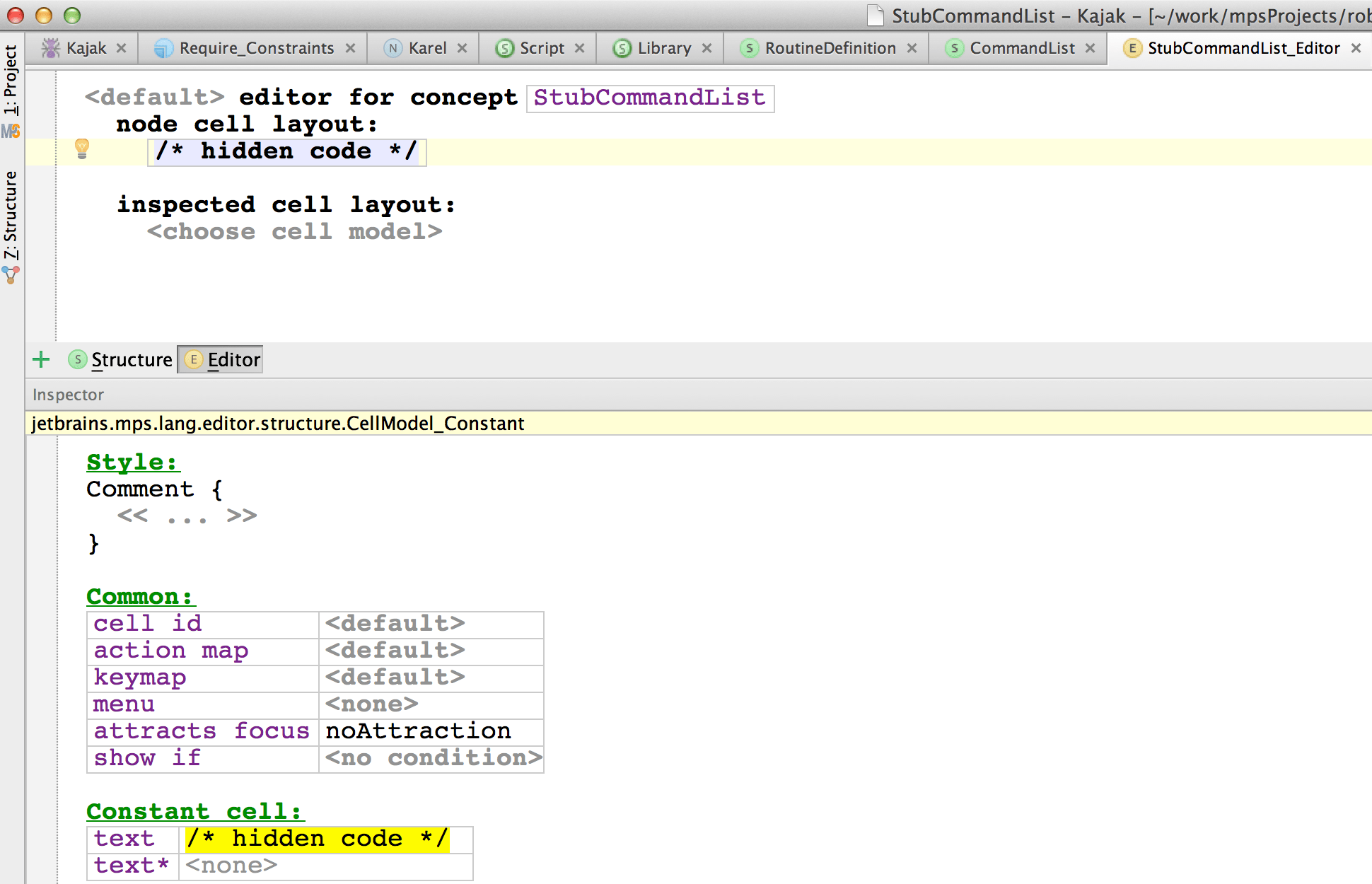Image resolution: width=1372 pixels, height=884 pixels.
Task: Click the highlighted hidden code text field
Action: 317,839
